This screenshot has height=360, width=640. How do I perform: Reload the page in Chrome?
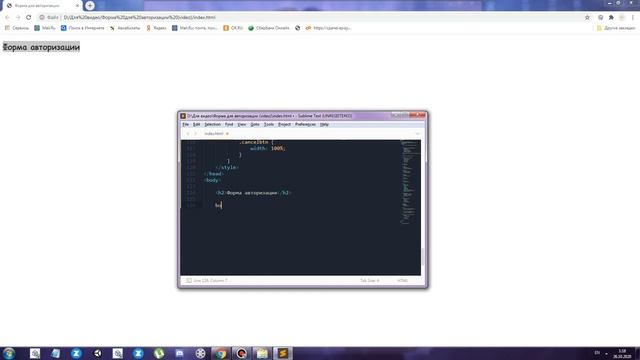click(29, 18)
